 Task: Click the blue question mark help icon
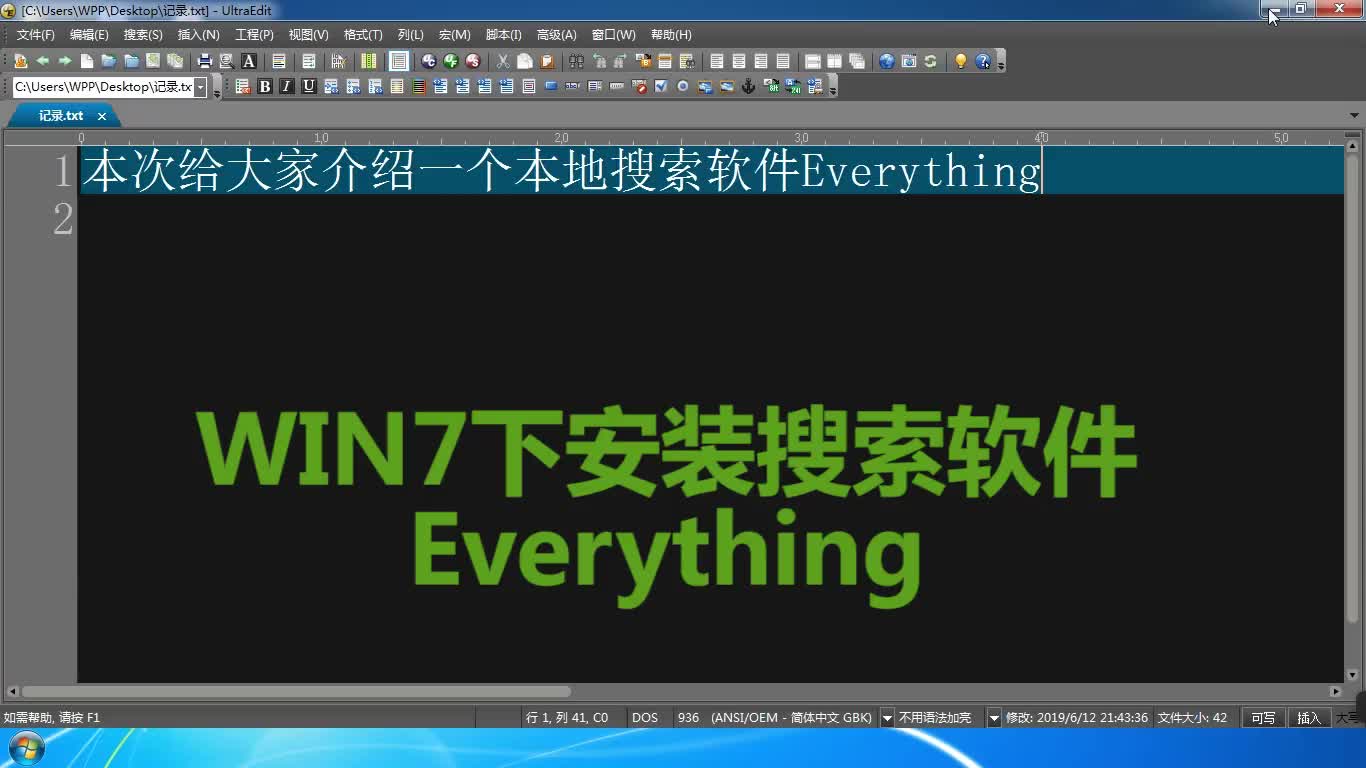coord(982,61)
